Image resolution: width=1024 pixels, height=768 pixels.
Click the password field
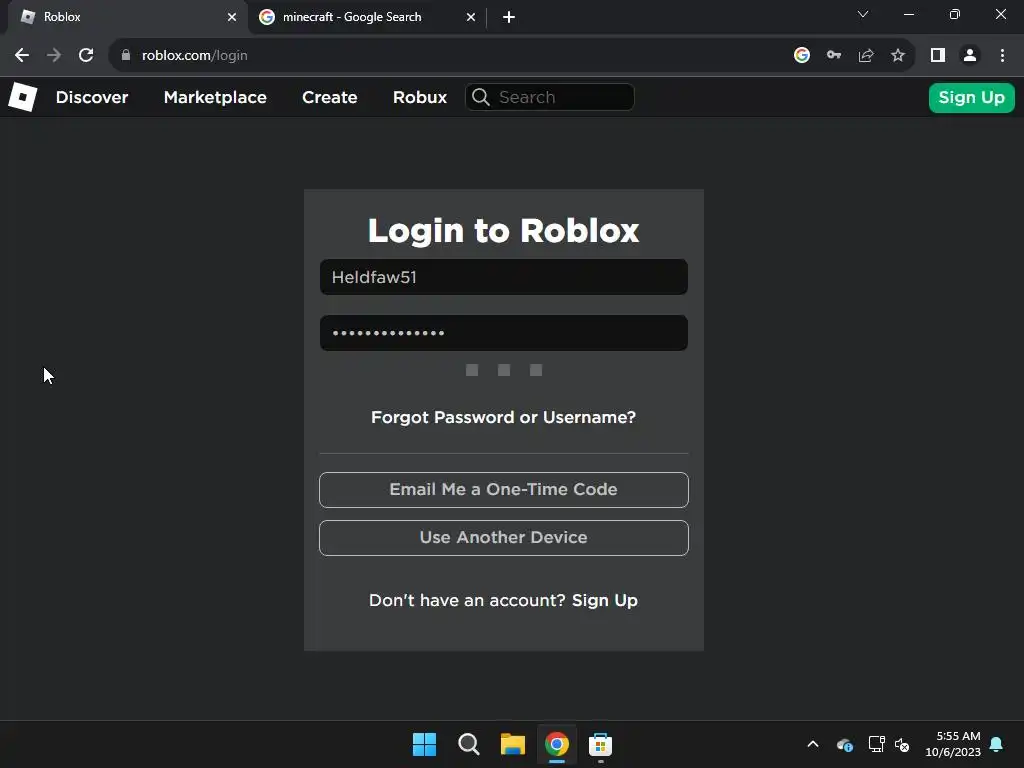click(x=504, y=333)
